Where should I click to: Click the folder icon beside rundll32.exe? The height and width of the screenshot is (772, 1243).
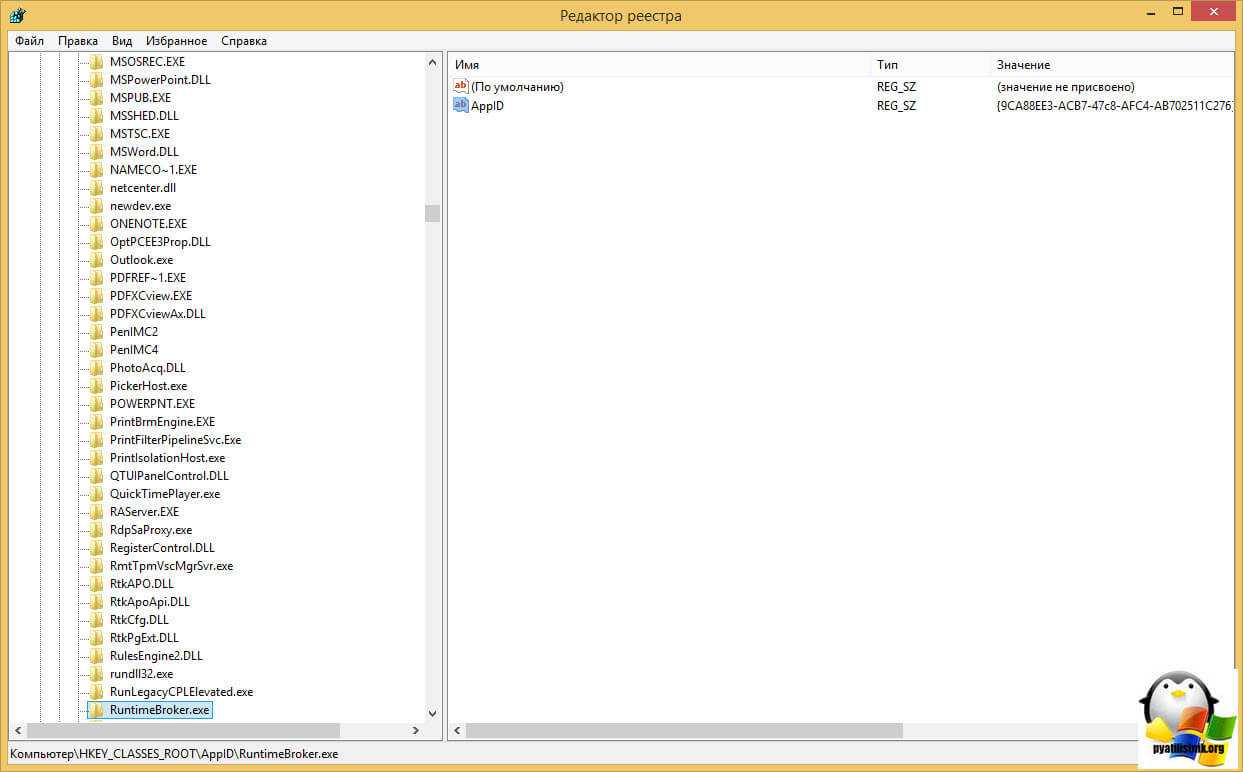(96, 674)
